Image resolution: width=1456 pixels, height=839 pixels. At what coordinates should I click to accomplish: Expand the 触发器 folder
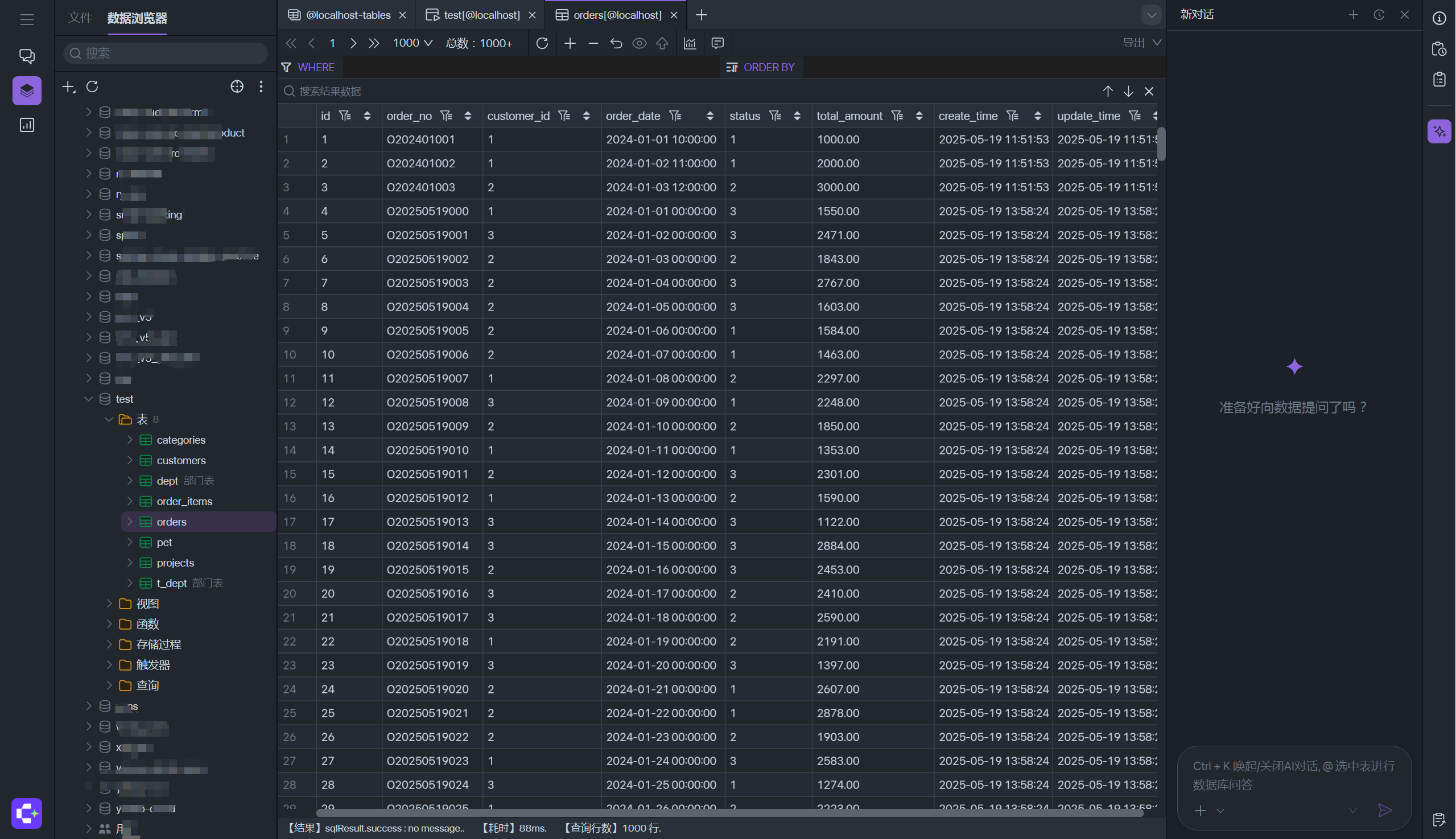tap(109, 665)
